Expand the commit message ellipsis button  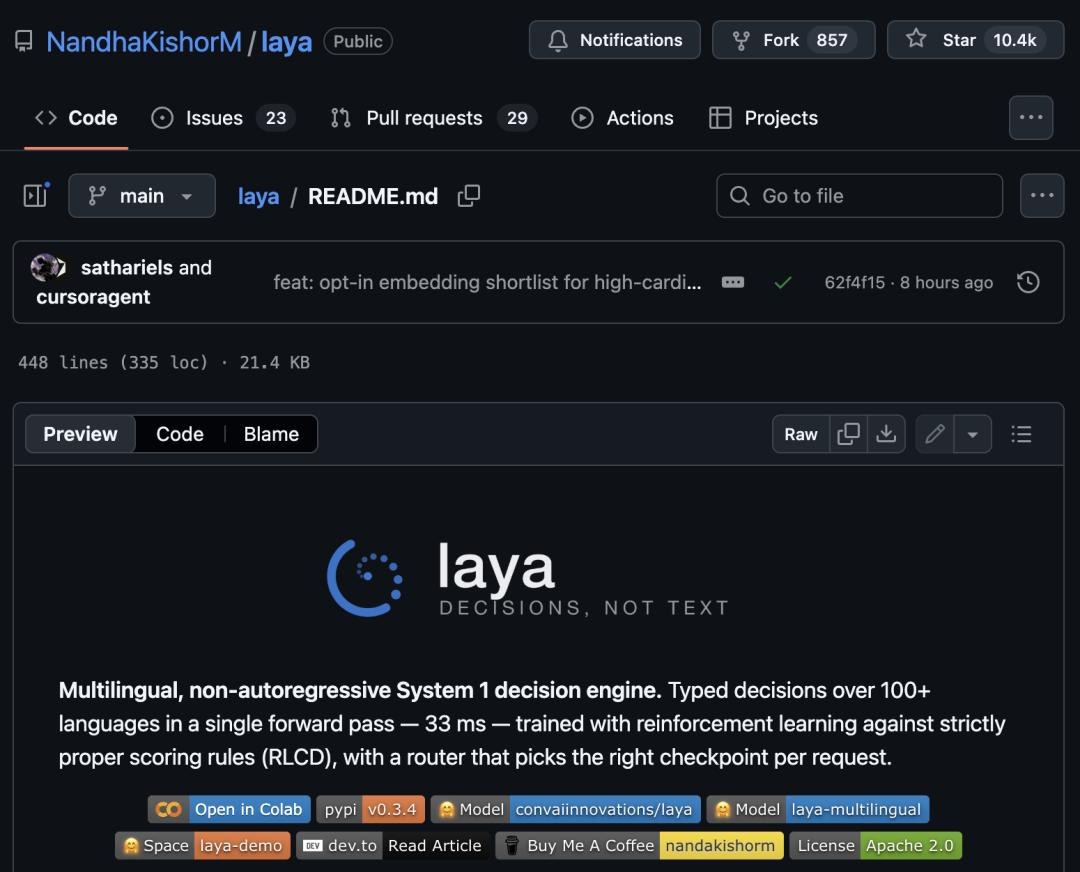pos(733,282)
